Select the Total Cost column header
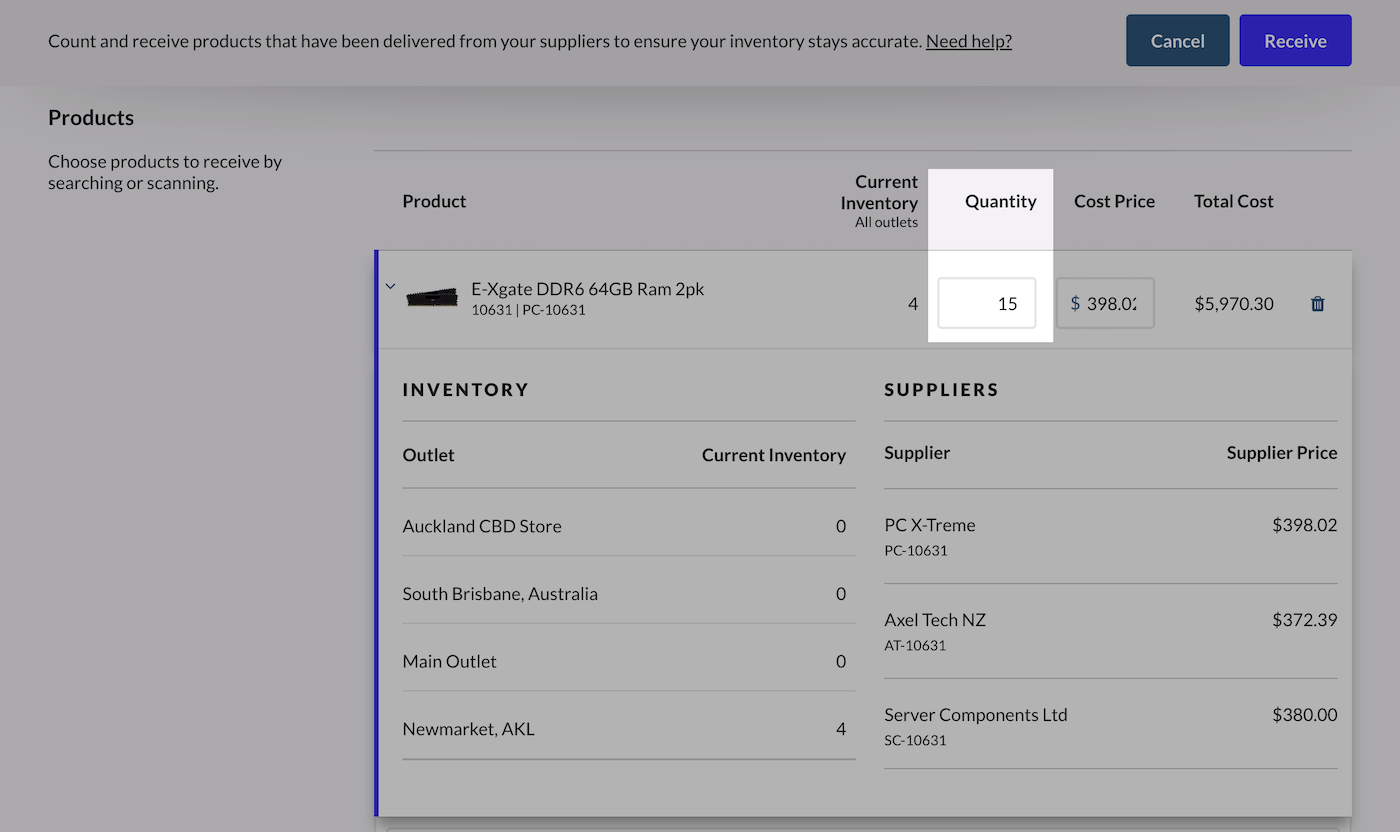The image size is (1400, 832). tap(1233, 201)
